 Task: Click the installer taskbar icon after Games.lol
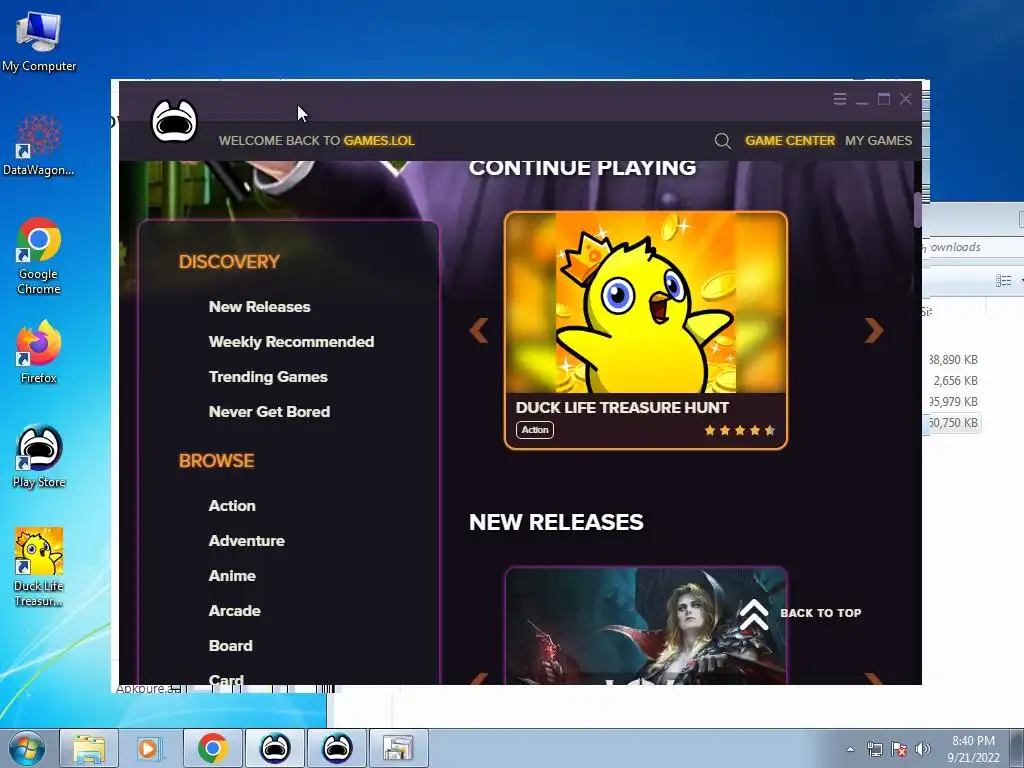[x=399, y=748]
